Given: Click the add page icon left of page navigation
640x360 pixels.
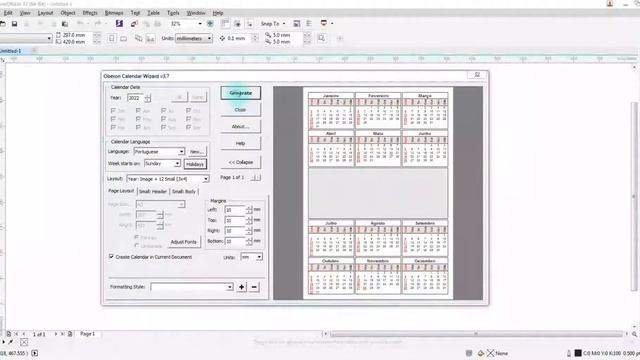Looking at the screenshot, I should coord(9,334).
